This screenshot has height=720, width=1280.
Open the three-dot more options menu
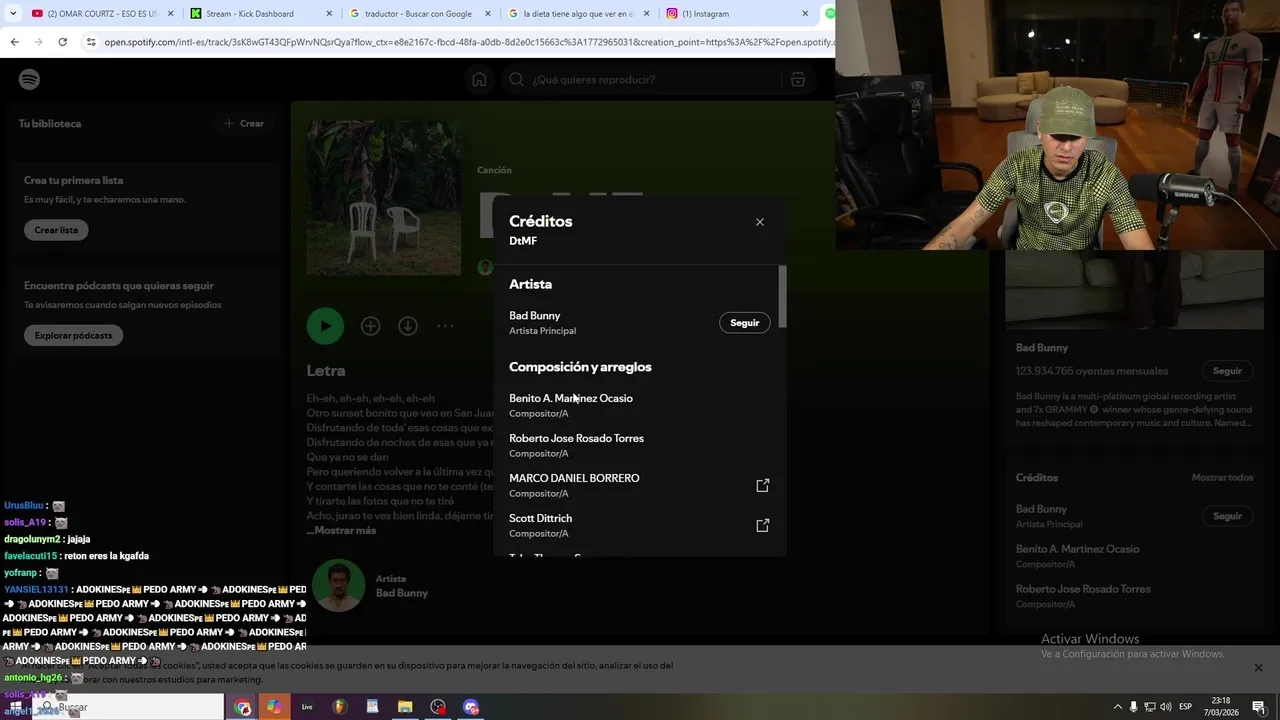(x=445, y=326)
